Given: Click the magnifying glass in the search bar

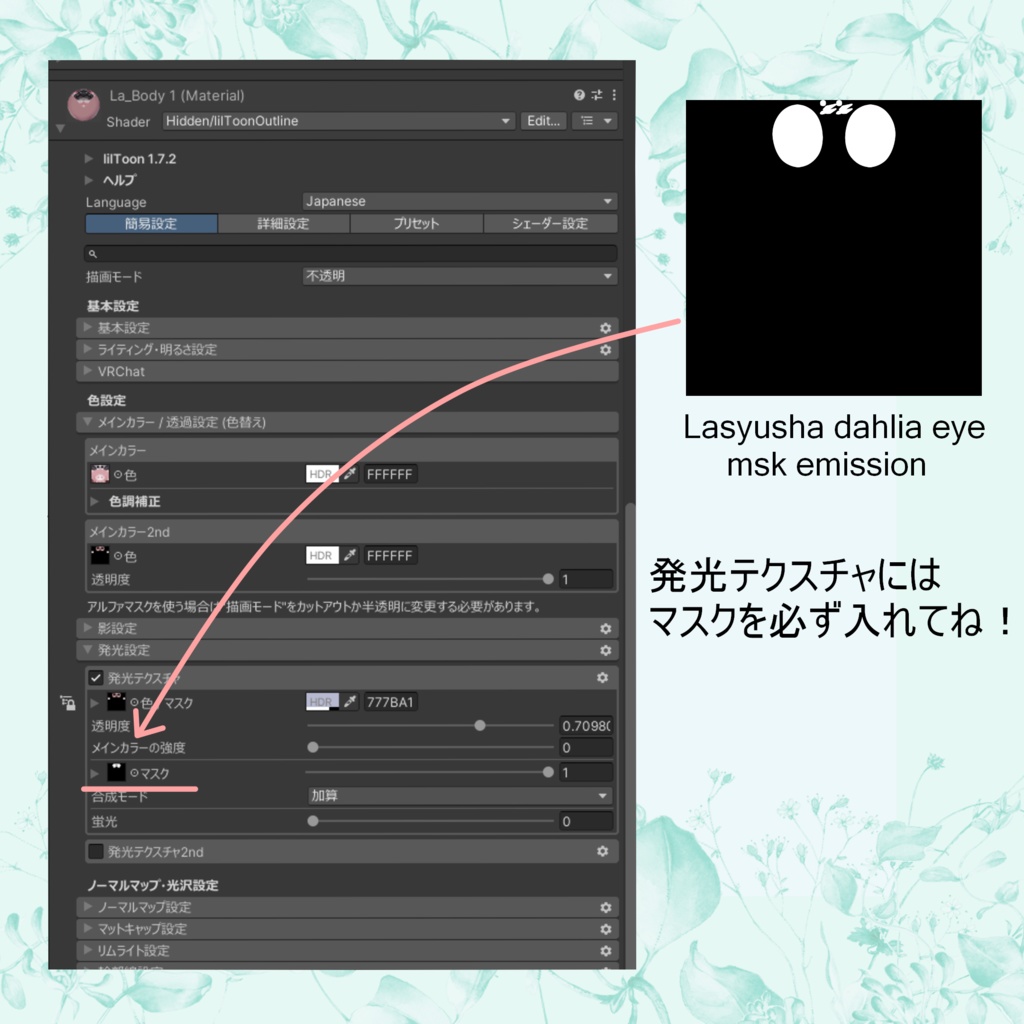Looking at the screenshot, I should 95,253.
